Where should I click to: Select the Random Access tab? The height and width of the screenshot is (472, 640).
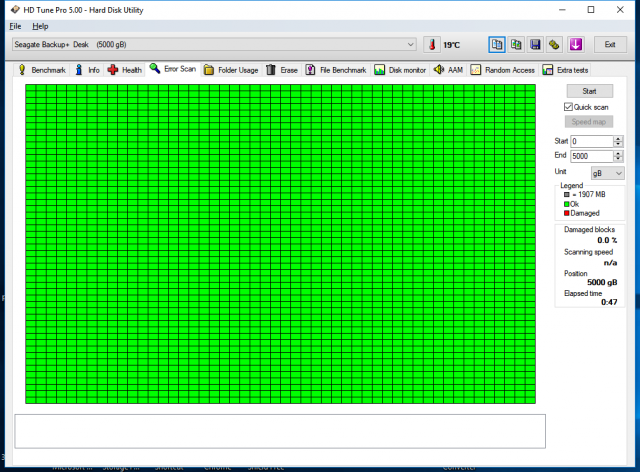pyautogui.click(x=504, y=70)
